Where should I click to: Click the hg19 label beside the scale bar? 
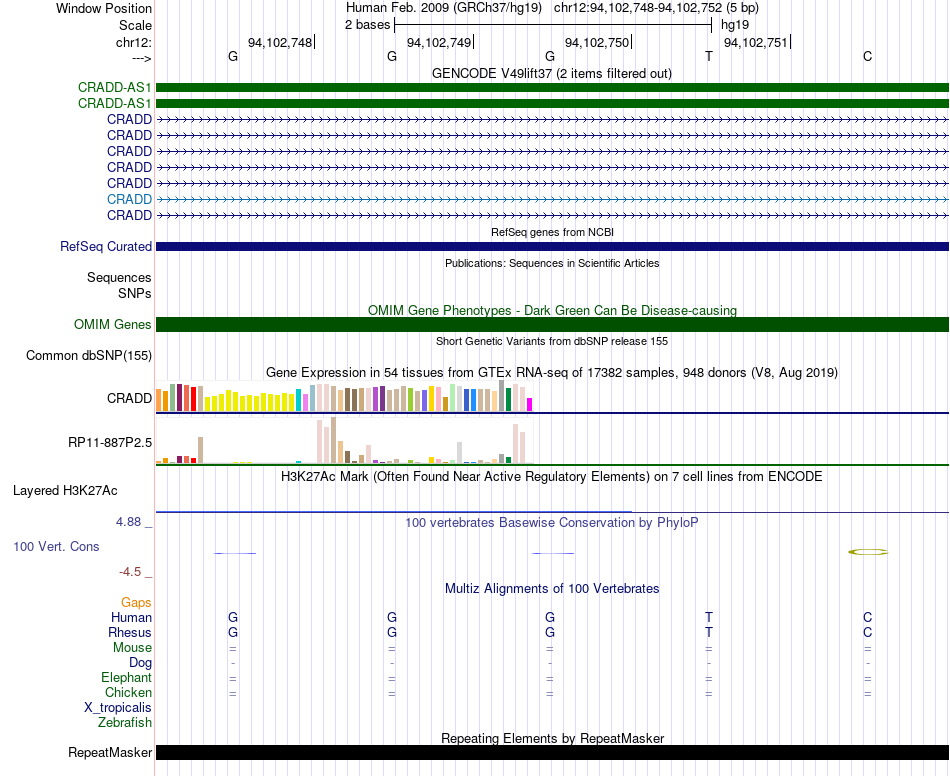[x=735, y=25]
